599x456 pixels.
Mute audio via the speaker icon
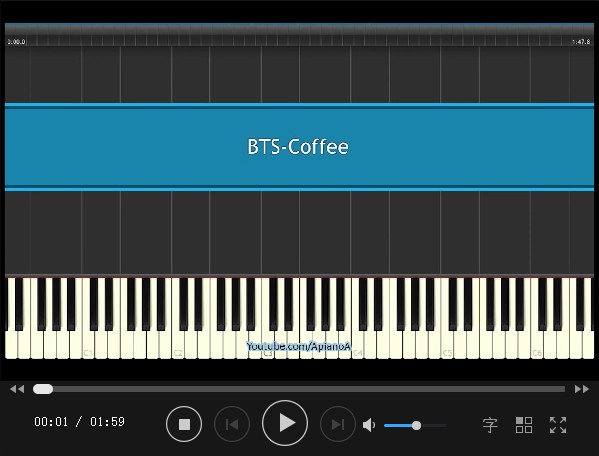coord(369,425)
